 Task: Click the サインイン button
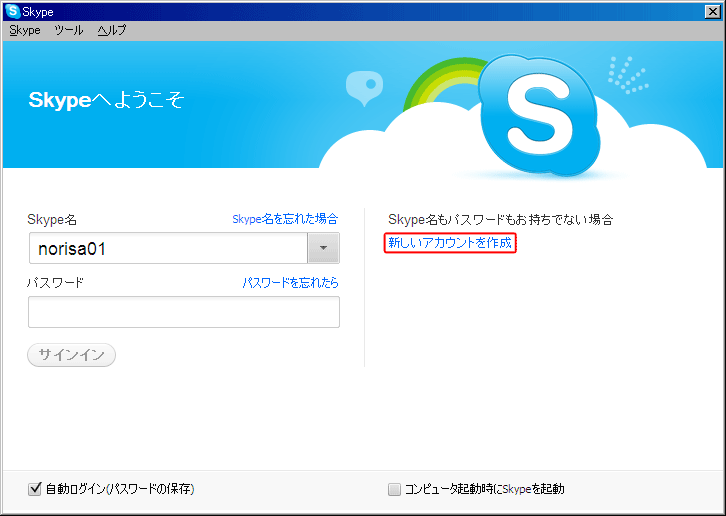click(x=71, y=355)
